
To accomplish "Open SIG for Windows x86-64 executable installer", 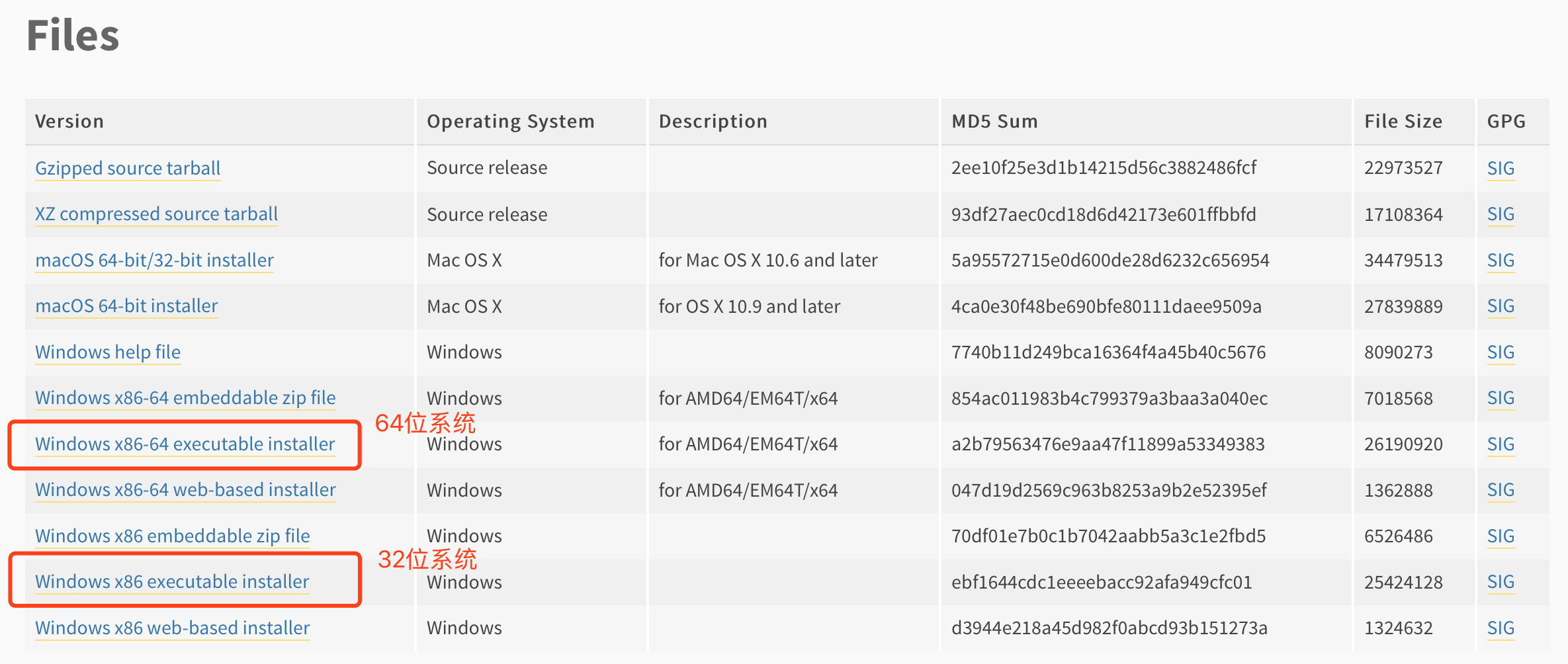I will (x=1501, y=444).
